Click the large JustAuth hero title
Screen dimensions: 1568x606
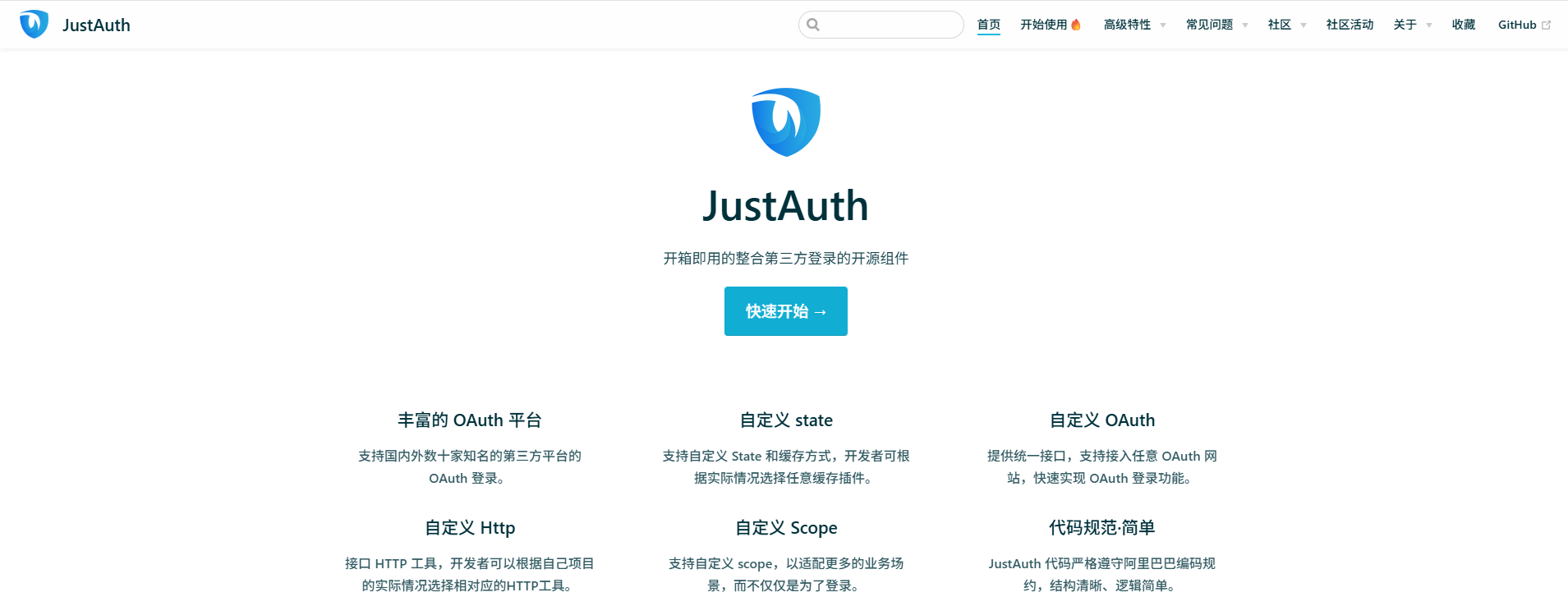pos(786,205)
